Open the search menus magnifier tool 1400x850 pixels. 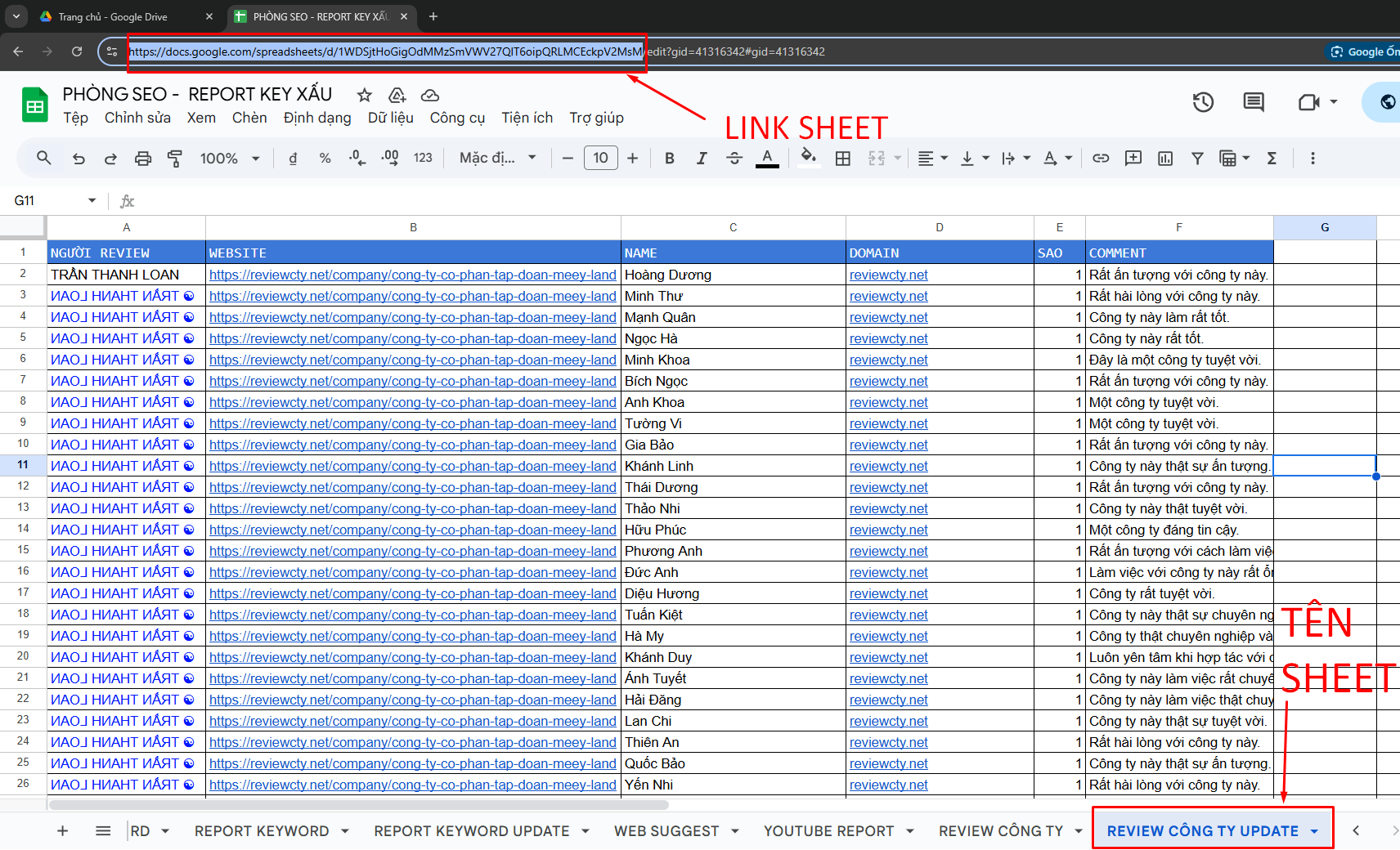pyautogui.click(x=44, y=158)
